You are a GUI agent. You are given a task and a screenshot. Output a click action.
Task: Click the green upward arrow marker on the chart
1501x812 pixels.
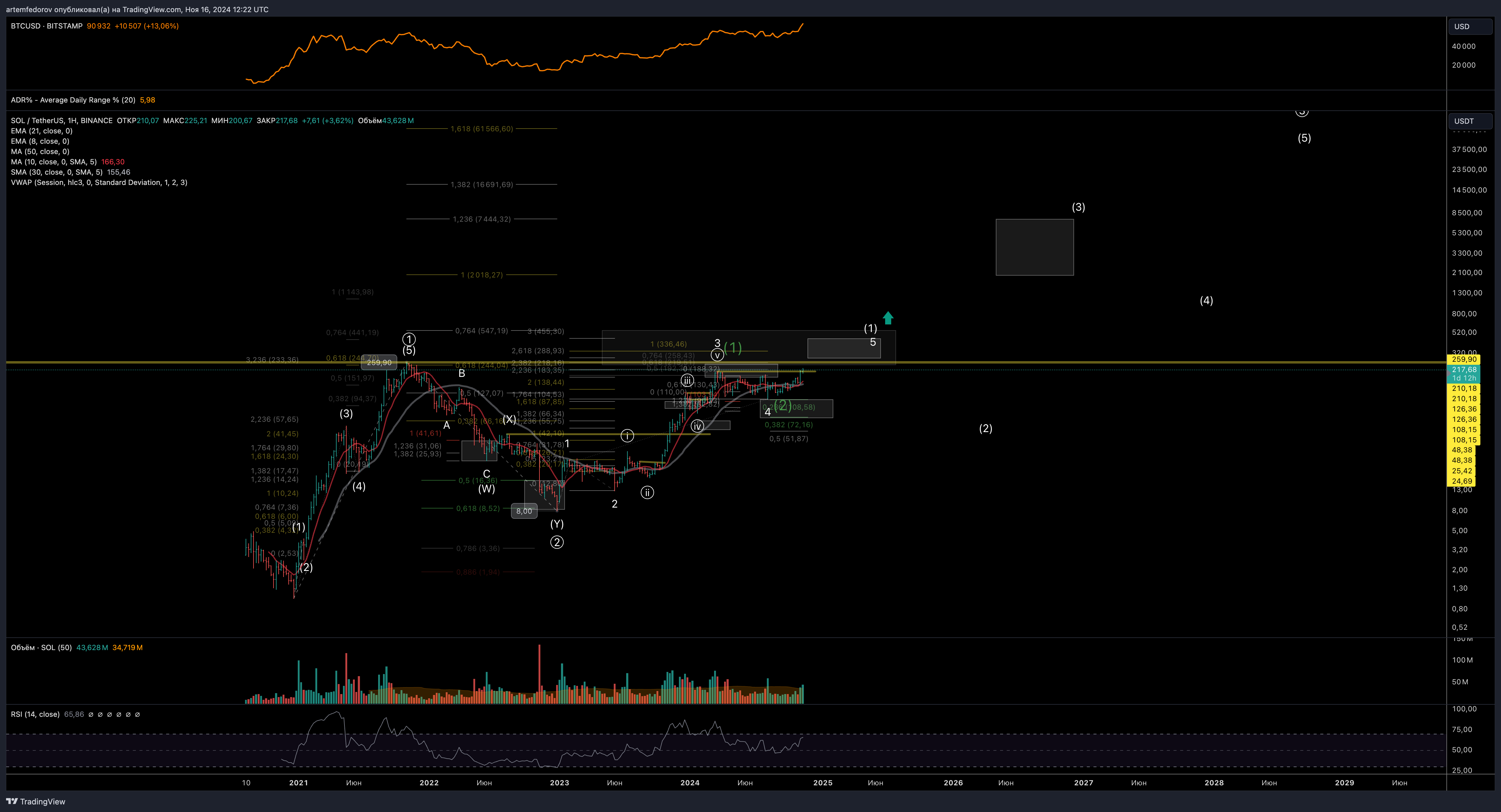888,318
